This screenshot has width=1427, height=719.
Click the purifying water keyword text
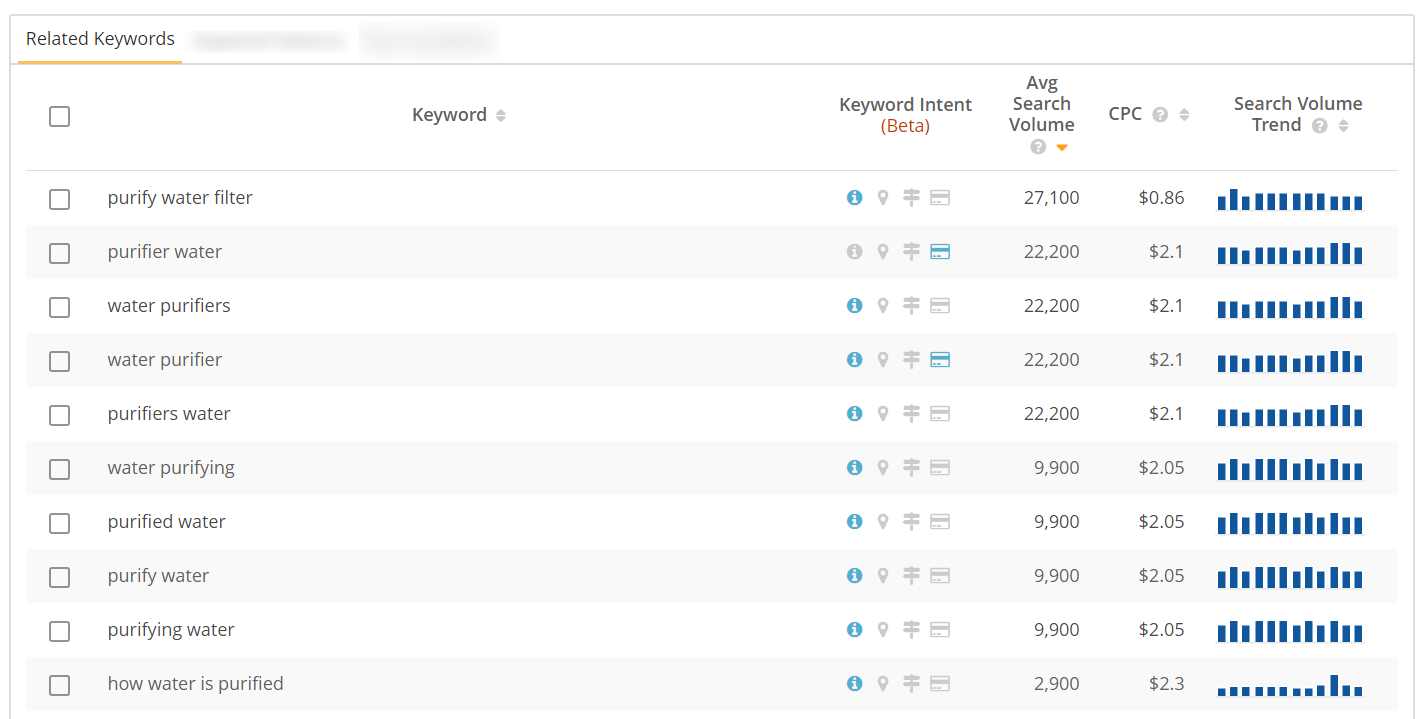point(171,630)
